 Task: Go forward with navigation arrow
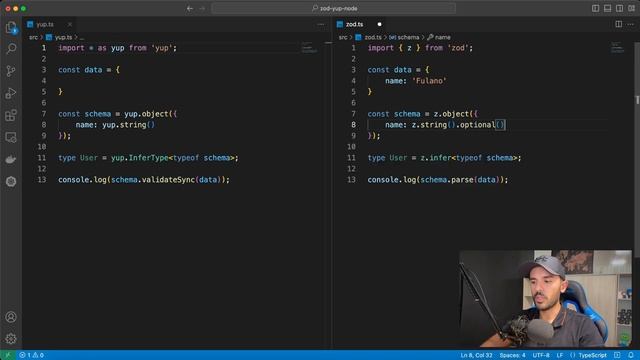202,8
